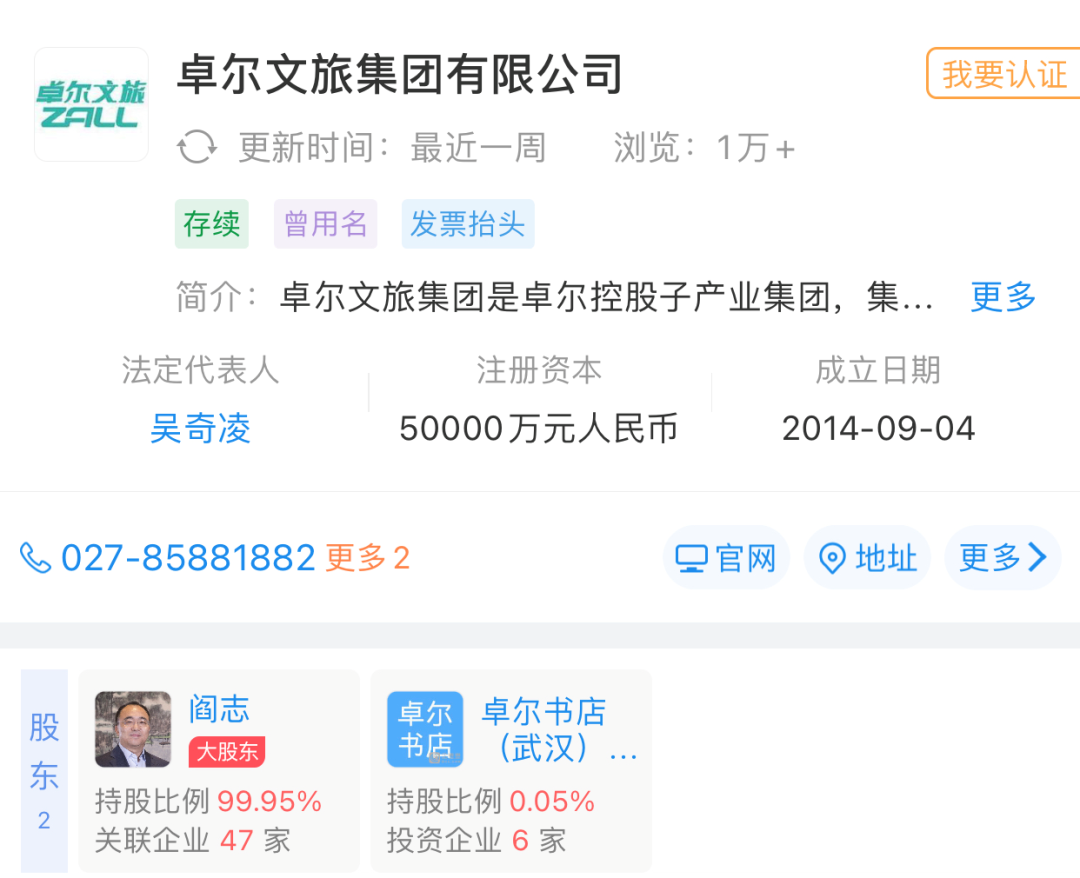1080x878 pixels.
Task: Tap the red 大股东 badge
Action: 227,751
